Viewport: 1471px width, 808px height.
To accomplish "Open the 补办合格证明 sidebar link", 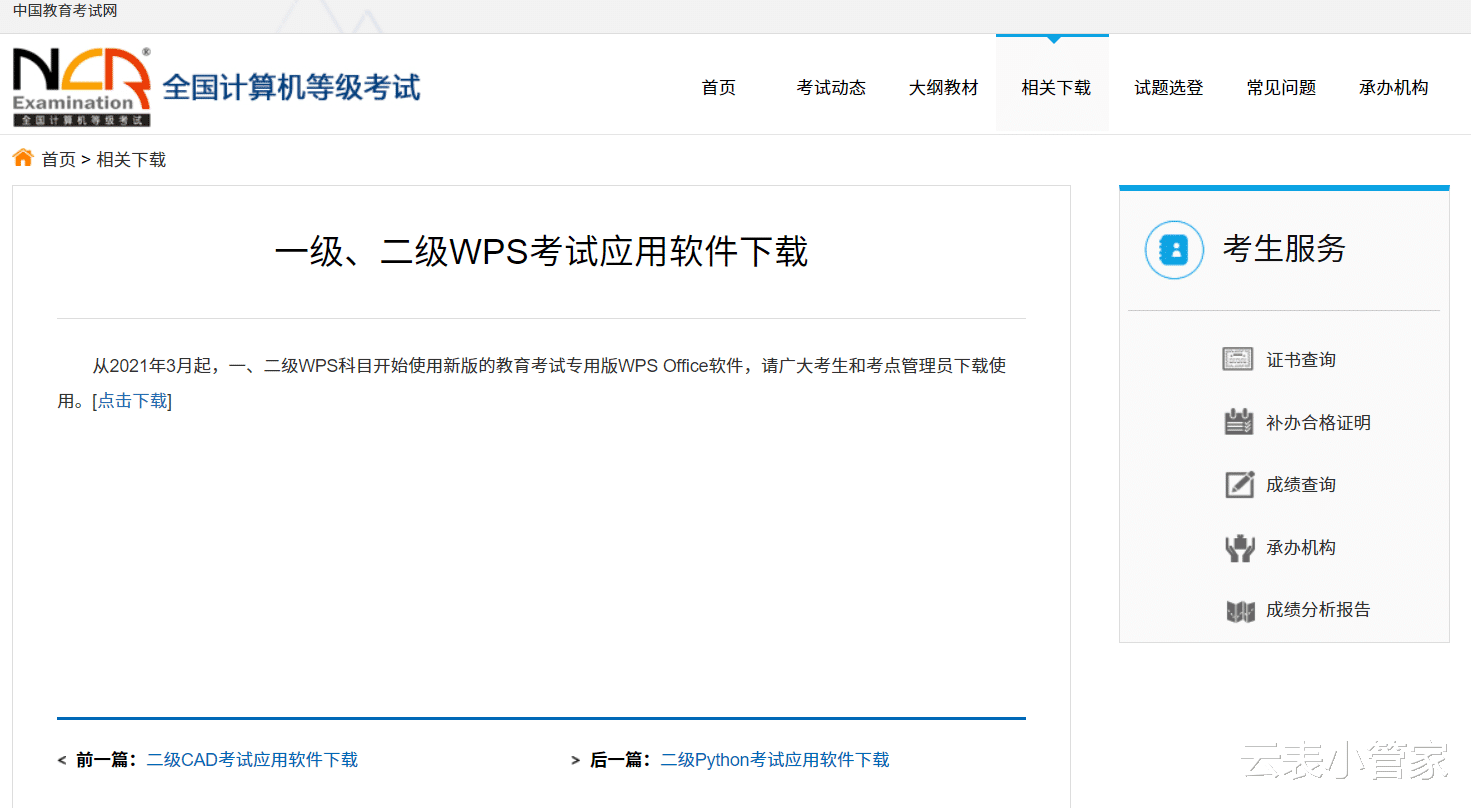I will [x=1318, y=423].
